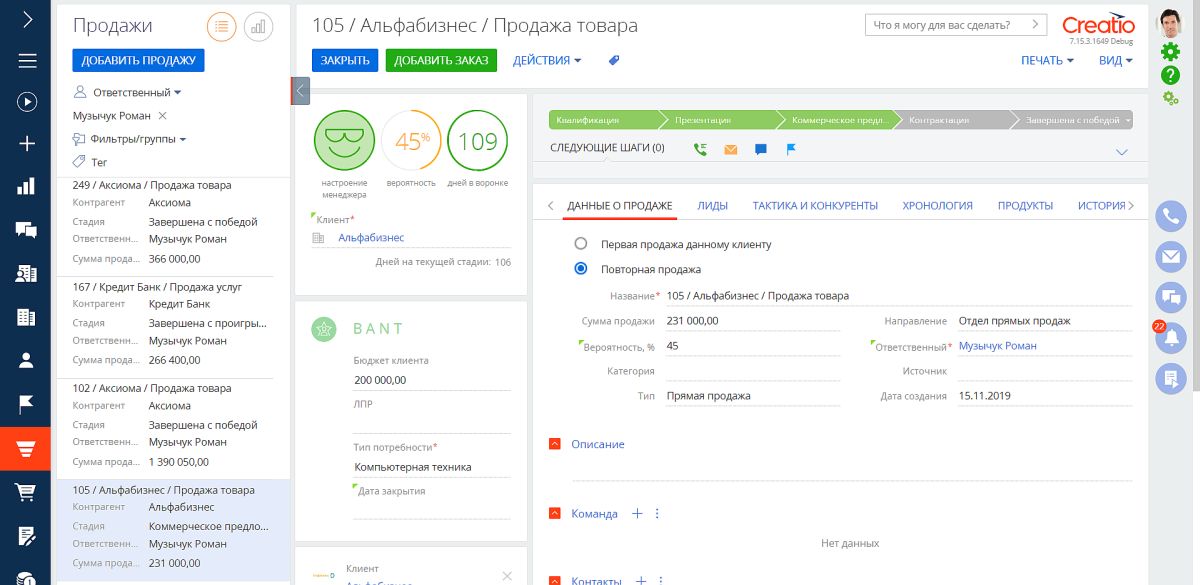Click the Квалификация stage in pipeline
Image resolution: width=1200 pixels, height=585 pixels.
tap(604, 120)
